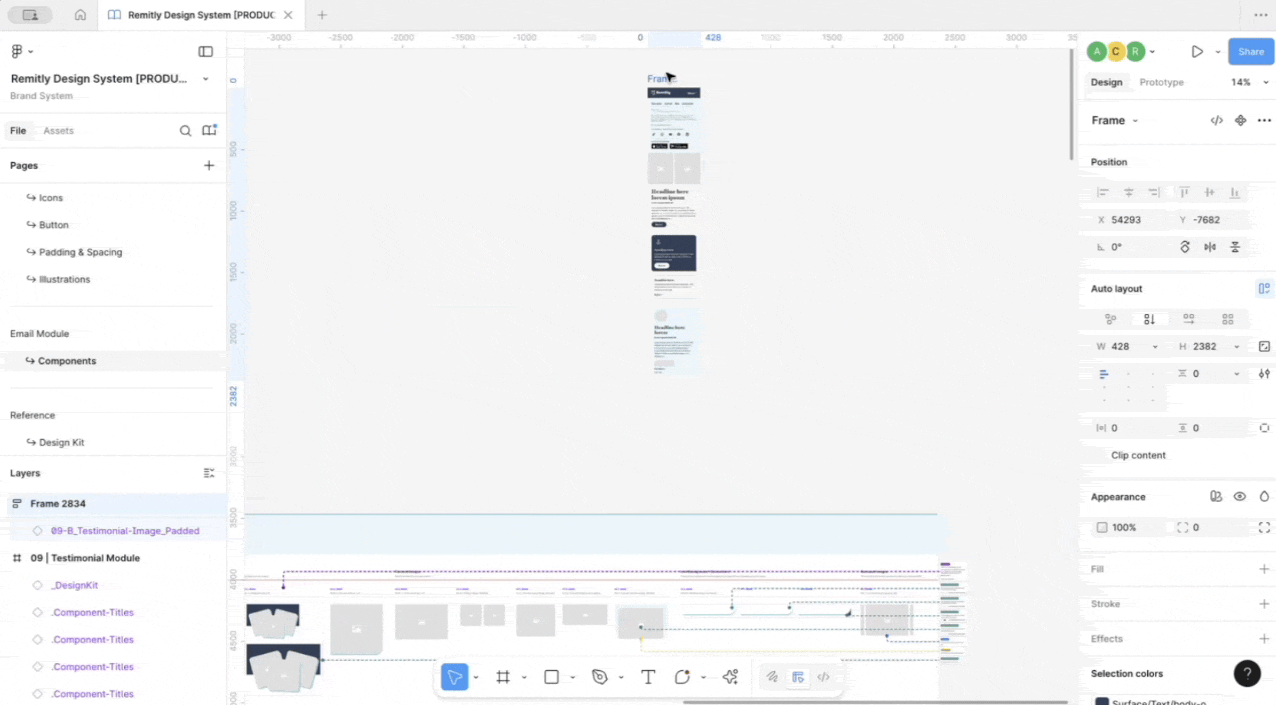Select the Text tool

pos(648,677)
